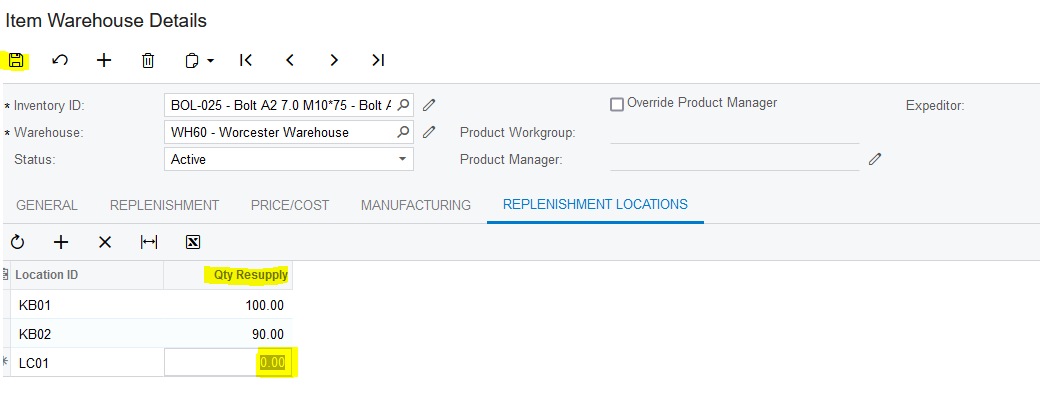Delete the selected grid row
Image resolution: width=1040 pixels, height=417 pixels.
[105, 242]
